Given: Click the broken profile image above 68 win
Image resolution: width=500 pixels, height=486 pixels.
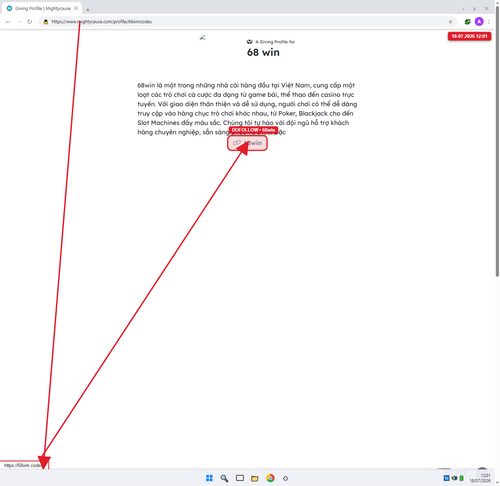Looking at the screenshot, I should tap(202, 37).
